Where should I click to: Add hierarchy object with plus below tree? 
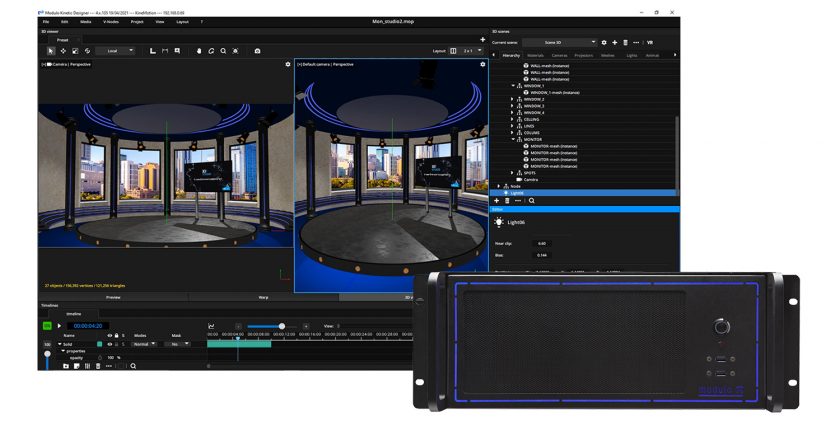point(497,201)
